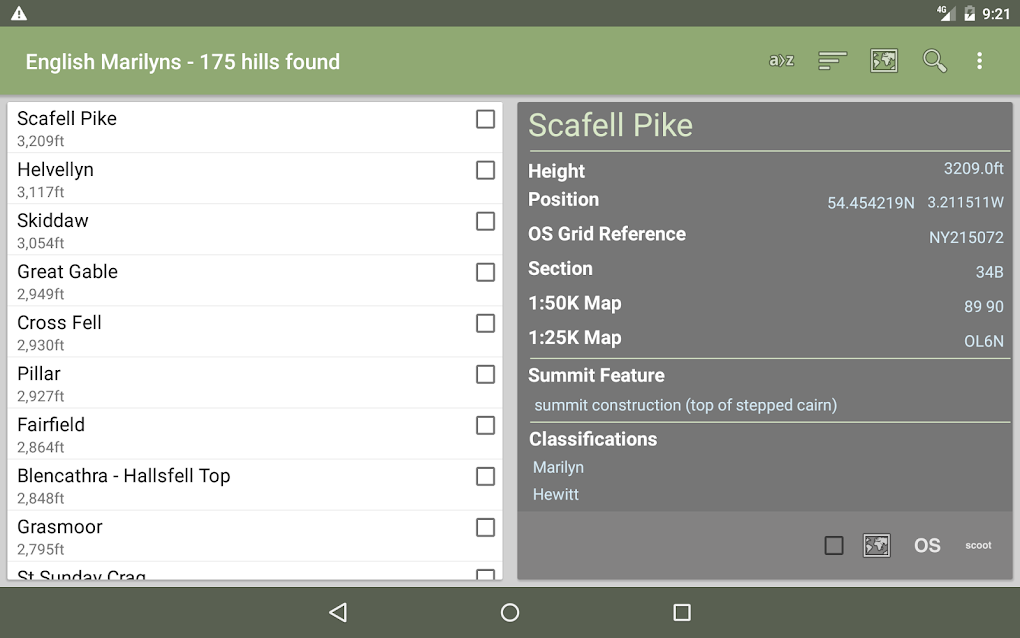Open the scoot link in the detail panel

(x=978, y=545)
